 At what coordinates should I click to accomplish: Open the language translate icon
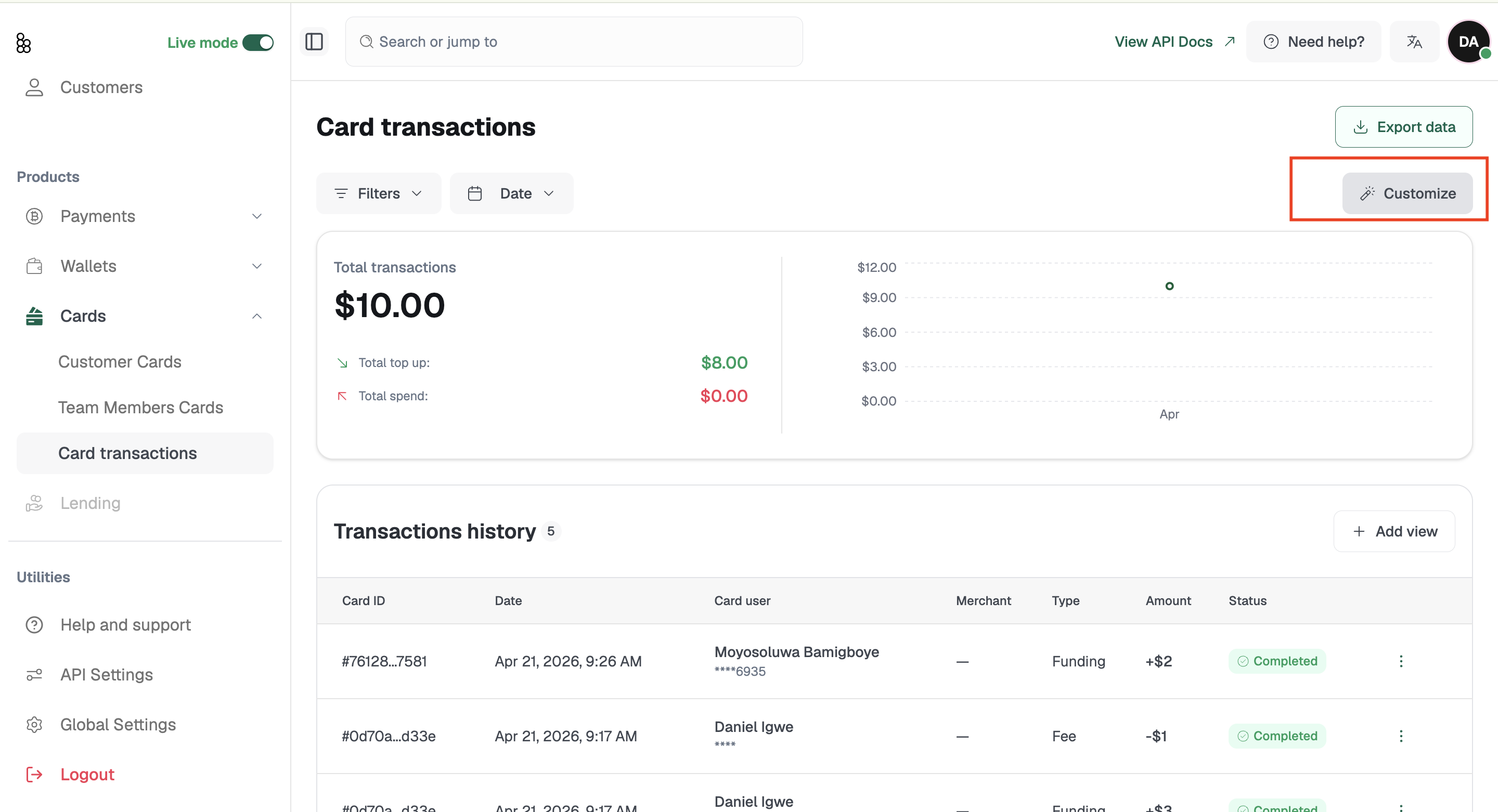1414,42
